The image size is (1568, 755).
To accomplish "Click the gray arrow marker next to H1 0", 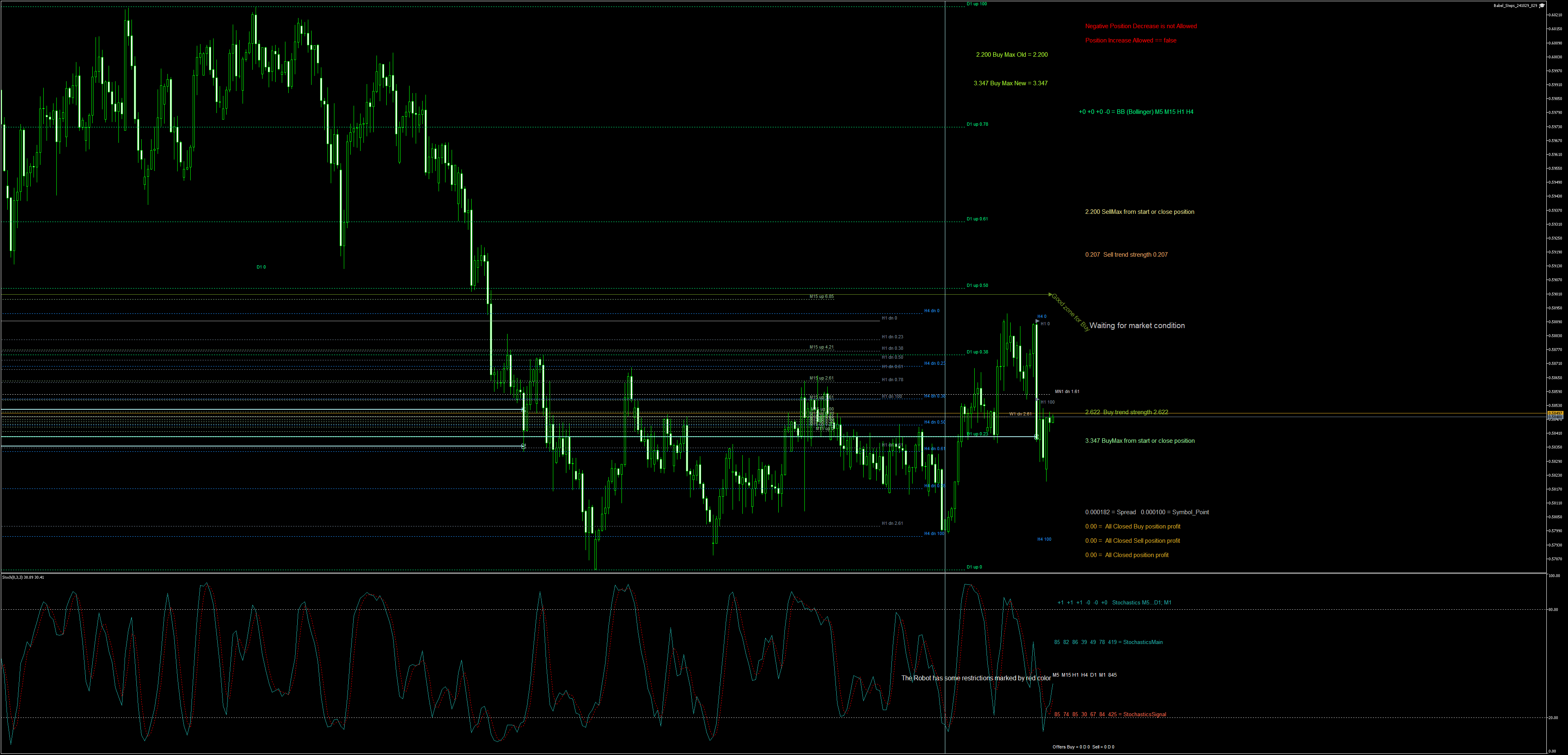I will 1037,321.
